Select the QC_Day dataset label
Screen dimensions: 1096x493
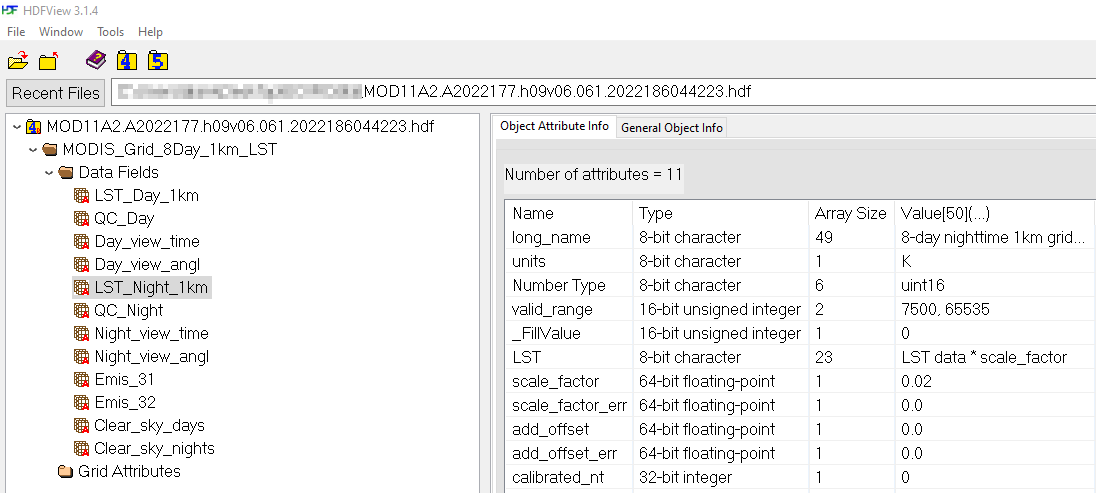pos(124,219)
